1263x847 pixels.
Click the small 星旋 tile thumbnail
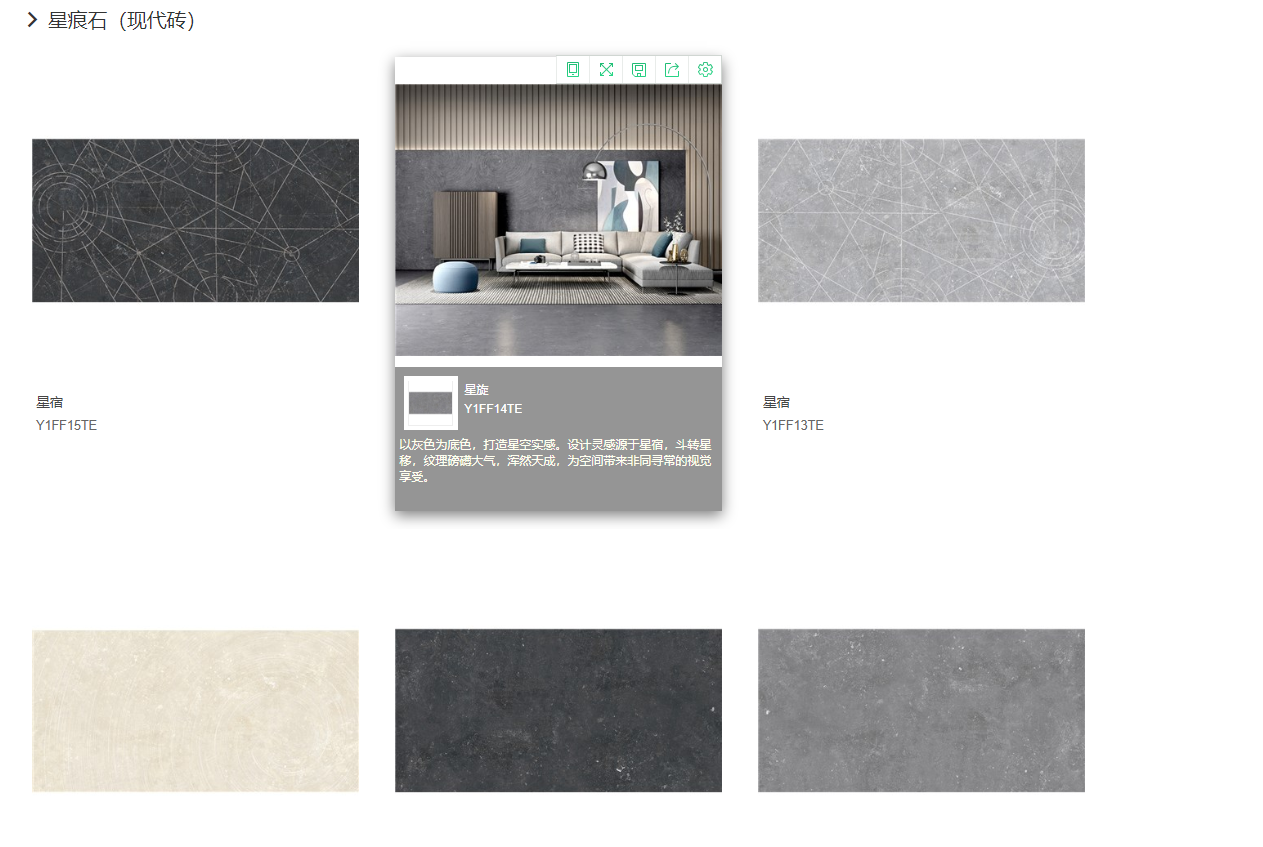pos(431,403)
